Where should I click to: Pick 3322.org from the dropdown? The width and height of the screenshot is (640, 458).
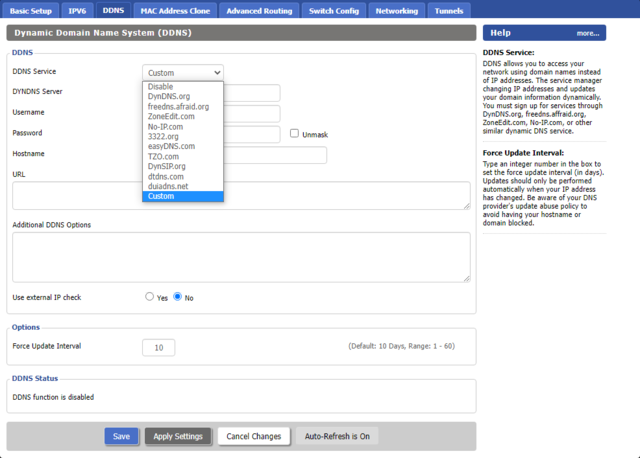pyautogui.click(x=183, y=136)
